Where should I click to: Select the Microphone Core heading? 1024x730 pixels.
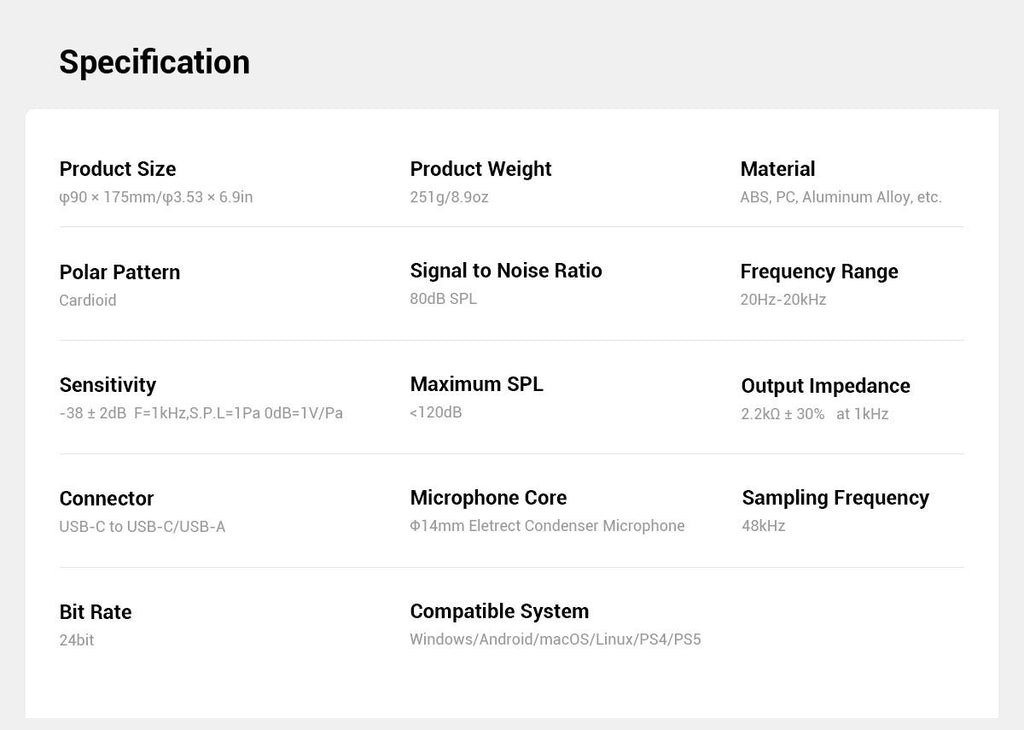(x=488, y=498)
